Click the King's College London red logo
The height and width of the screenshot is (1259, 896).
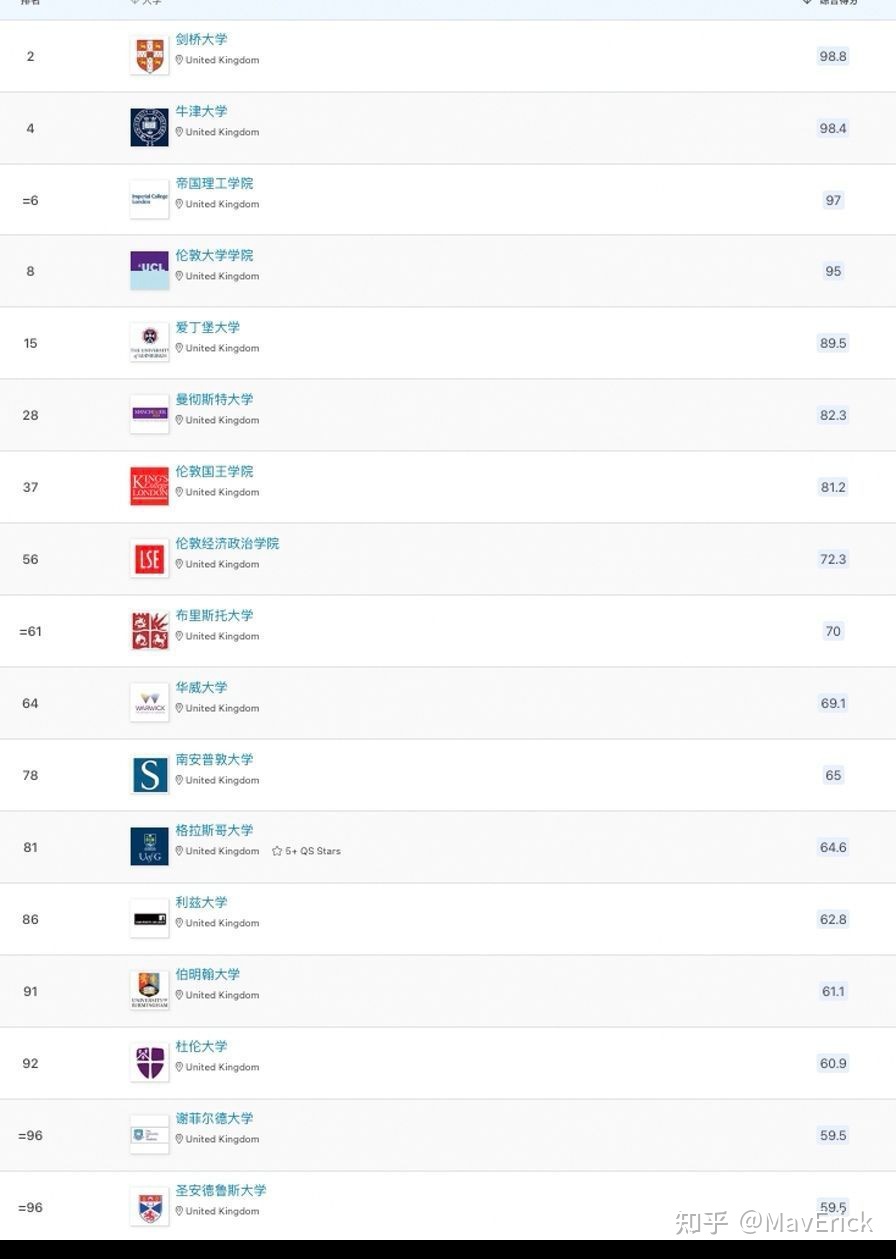(149, 487)
